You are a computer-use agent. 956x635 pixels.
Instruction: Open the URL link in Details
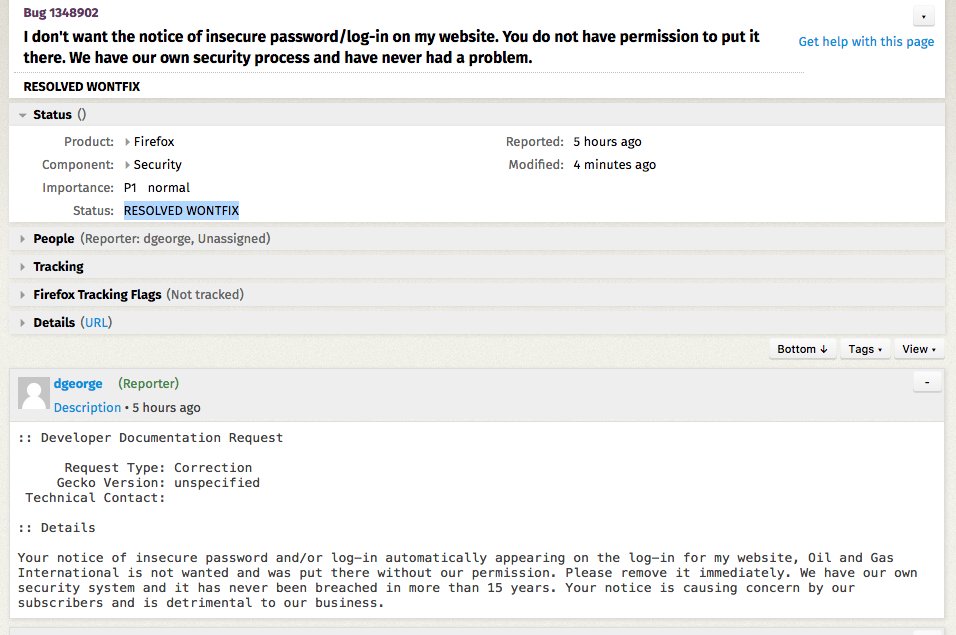pyautogui.click(x=96, y=323)
